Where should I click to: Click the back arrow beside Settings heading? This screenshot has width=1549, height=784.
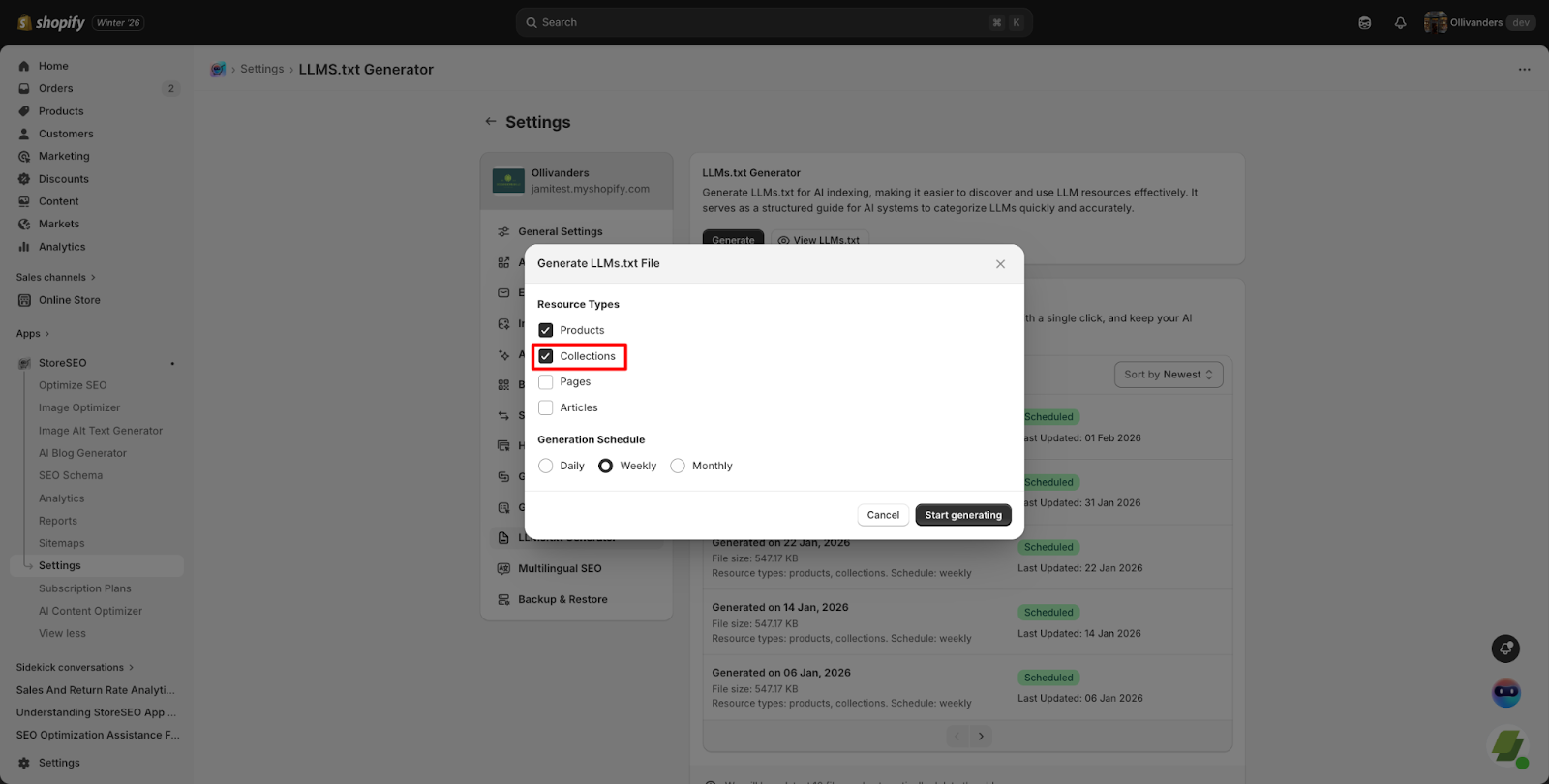pos(491,122)
